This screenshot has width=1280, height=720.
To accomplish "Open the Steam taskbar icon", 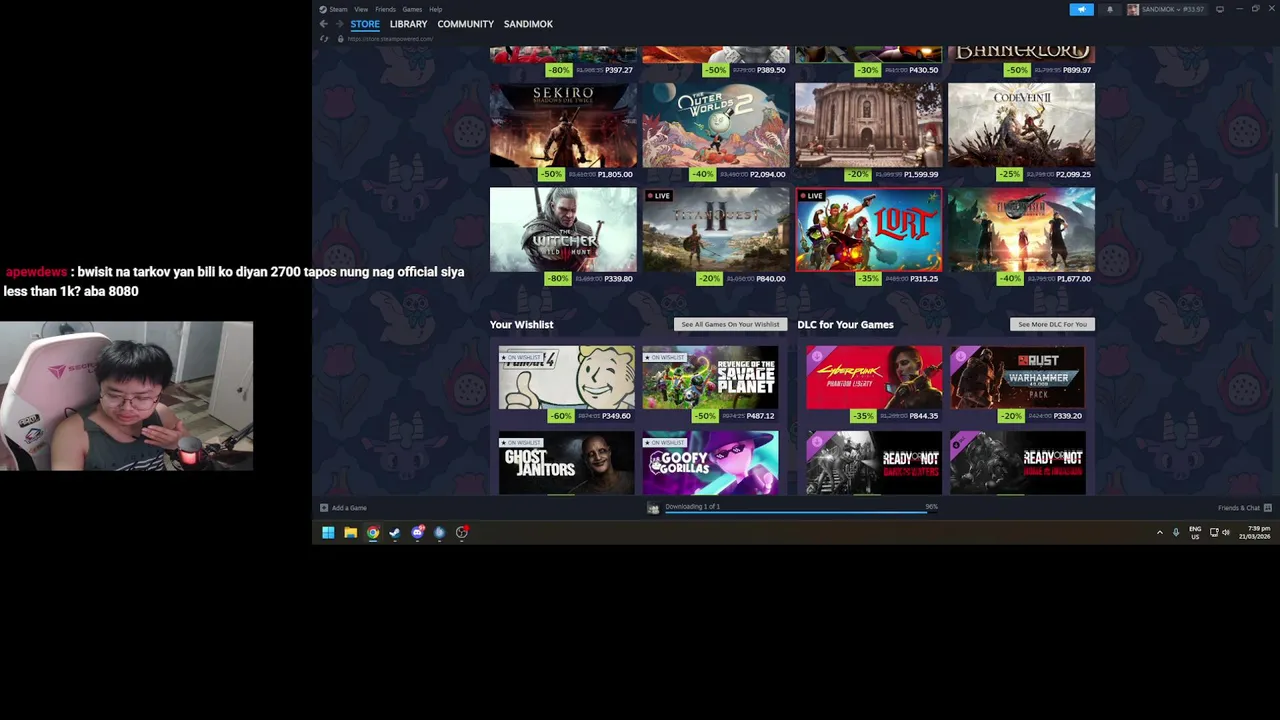I will point(394,532).
